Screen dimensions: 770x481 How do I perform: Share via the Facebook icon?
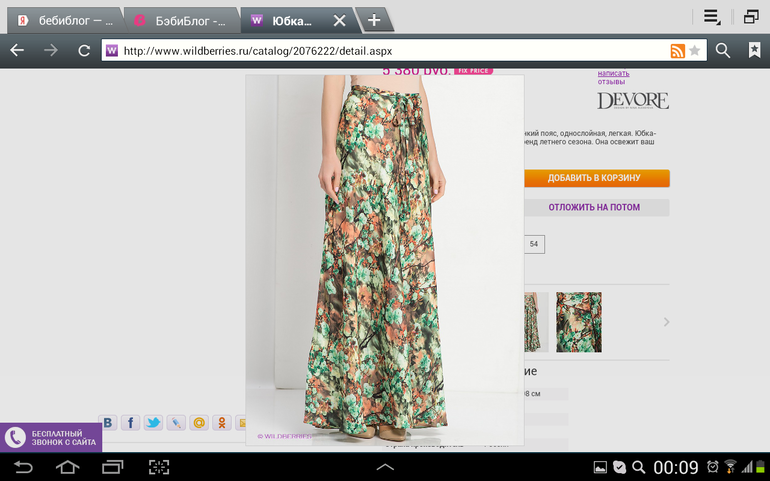(130, 423)
